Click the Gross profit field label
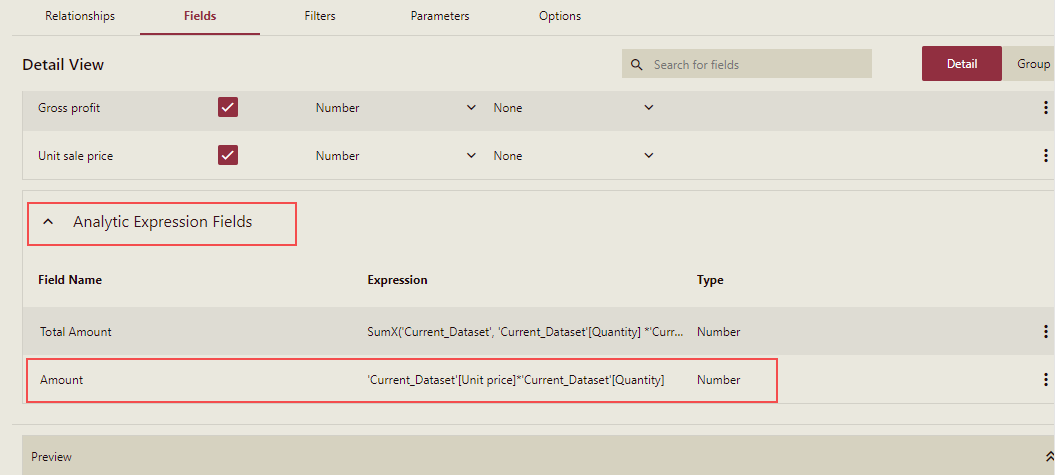The image size is (1055, 475). coord(69,108)
